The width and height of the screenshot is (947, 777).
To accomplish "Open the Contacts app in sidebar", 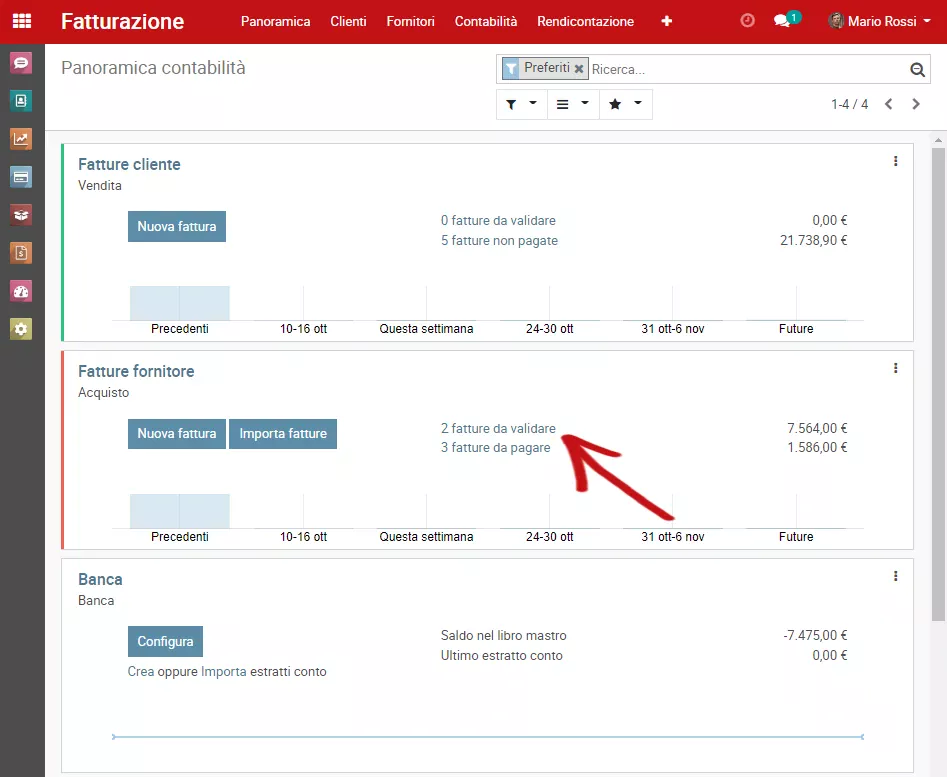I will [21, 101].
